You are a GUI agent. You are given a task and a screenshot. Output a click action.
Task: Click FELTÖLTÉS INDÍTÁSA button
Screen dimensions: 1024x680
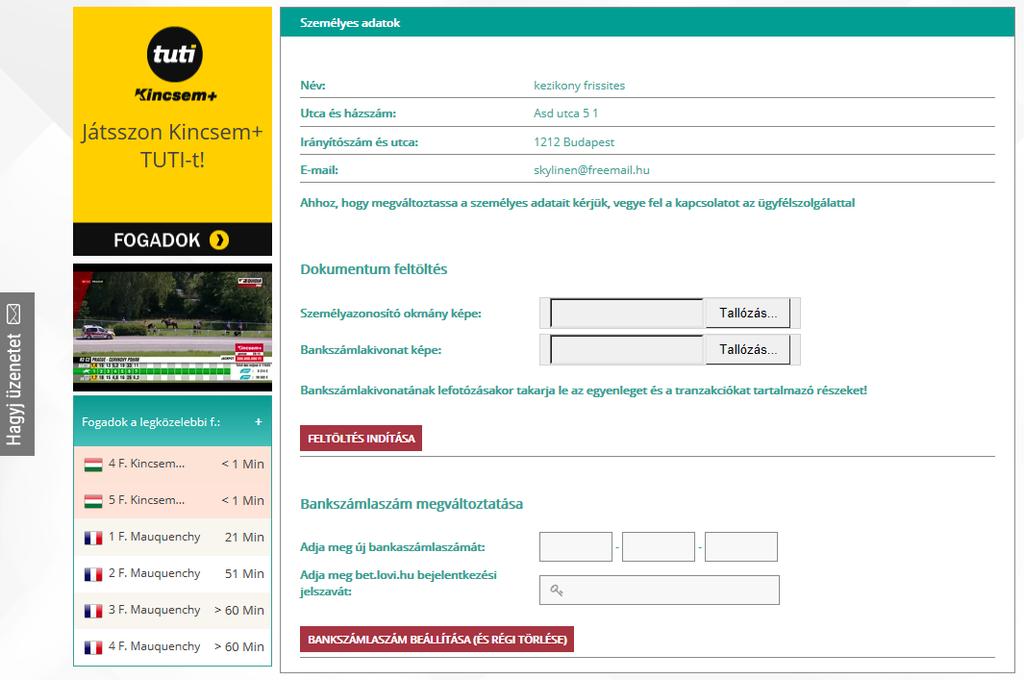point(361,438)
